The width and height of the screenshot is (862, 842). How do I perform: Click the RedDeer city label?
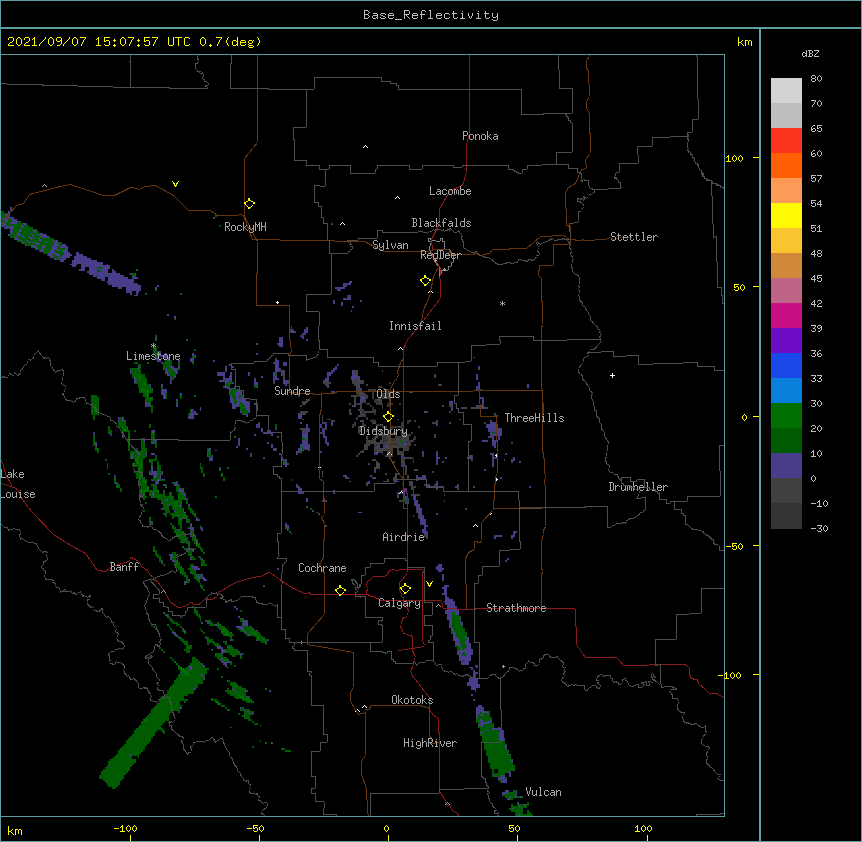point(440,255)
